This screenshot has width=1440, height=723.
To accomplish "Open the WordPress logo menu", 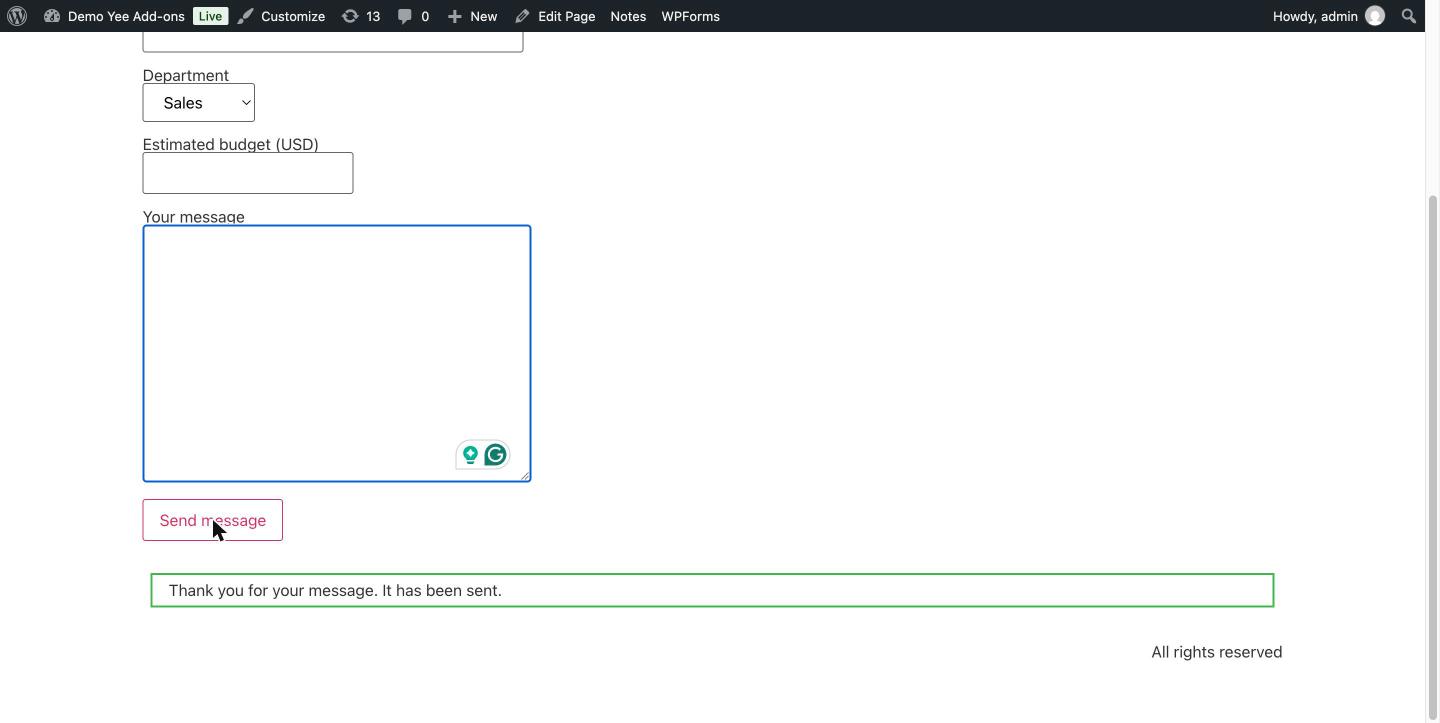I will pos(17,16).
